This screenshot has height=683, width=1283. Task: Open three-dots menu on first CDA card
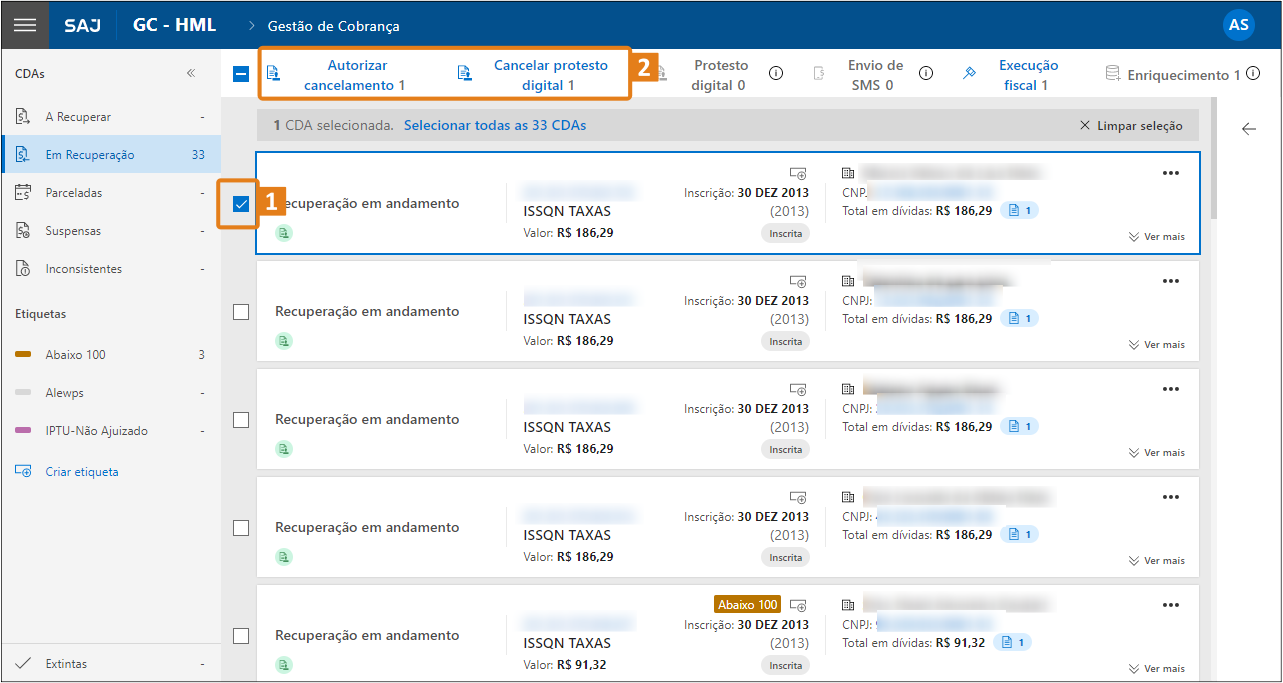tap(1171, 173)
